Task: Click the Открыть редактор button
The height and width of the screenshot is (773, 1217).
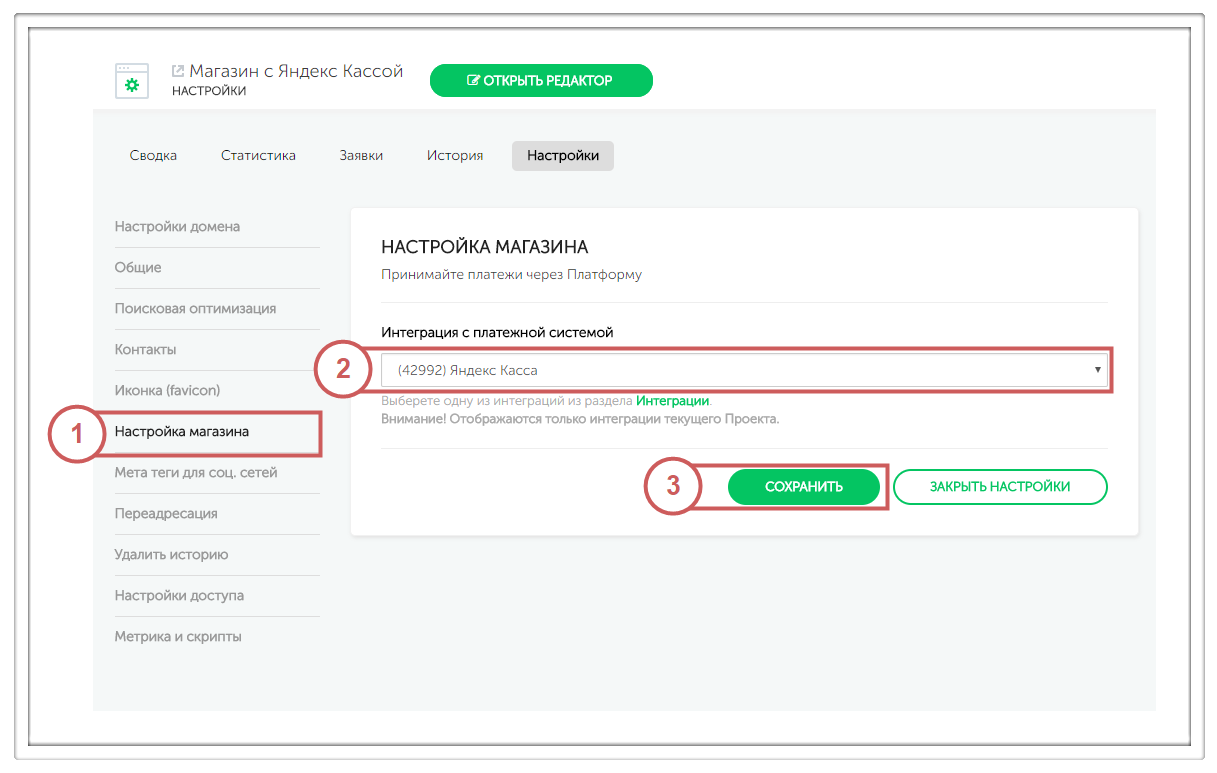Action: click(x=541, y=81)
